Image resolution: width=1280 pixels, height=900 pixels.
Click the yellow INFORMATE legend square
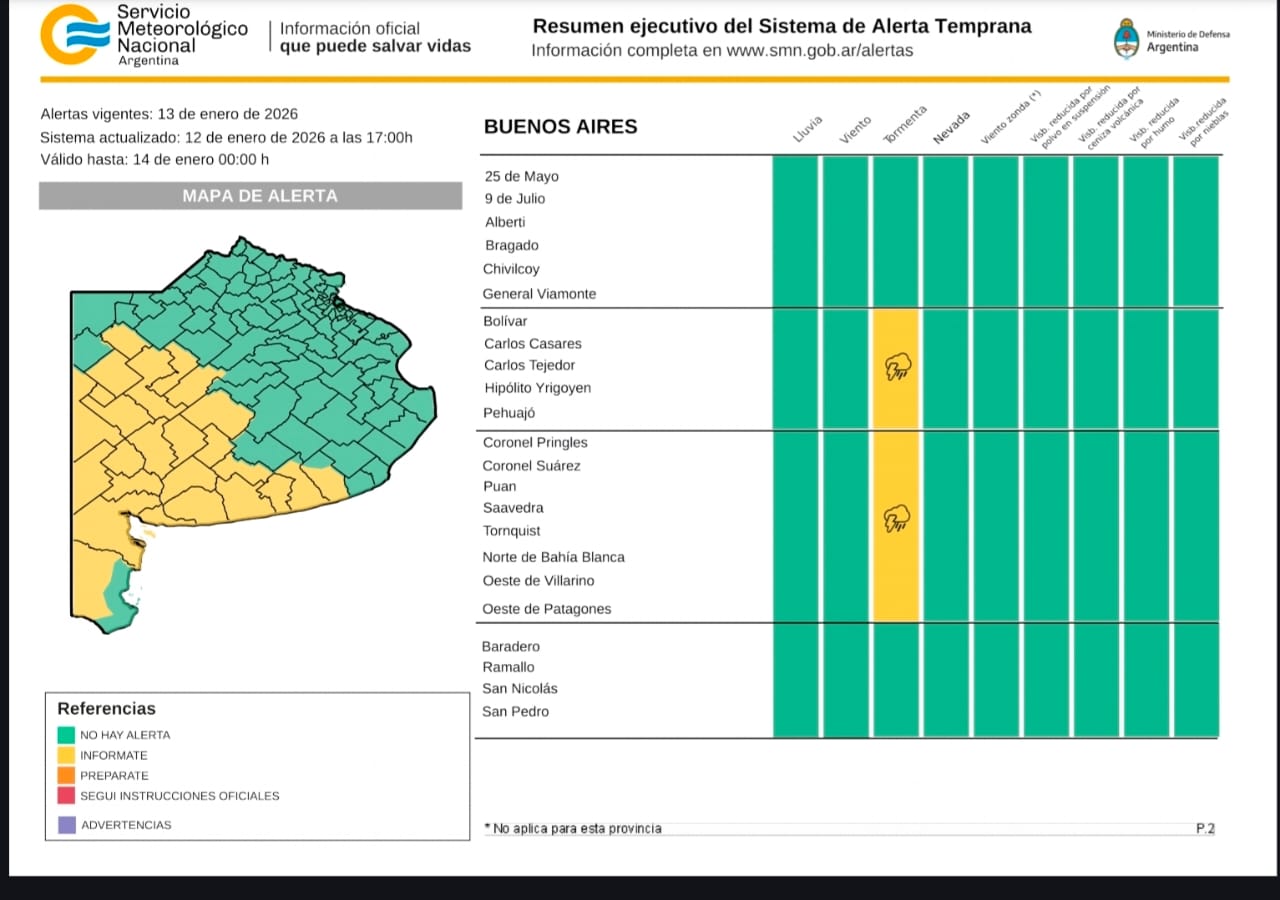tap(66, 755)
